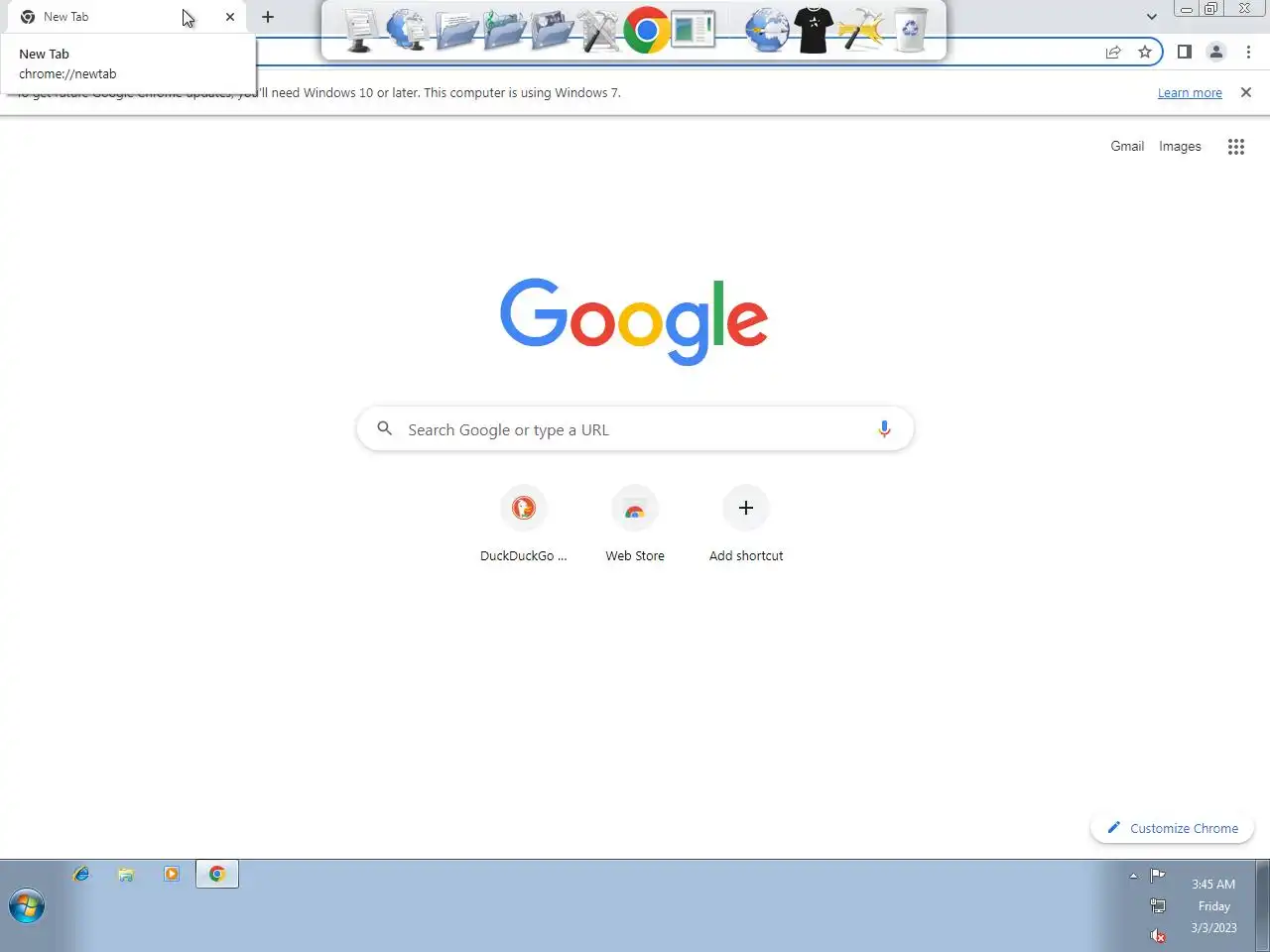Open the green window panel dock icon

pyautogui.click(x=694, y=30)
